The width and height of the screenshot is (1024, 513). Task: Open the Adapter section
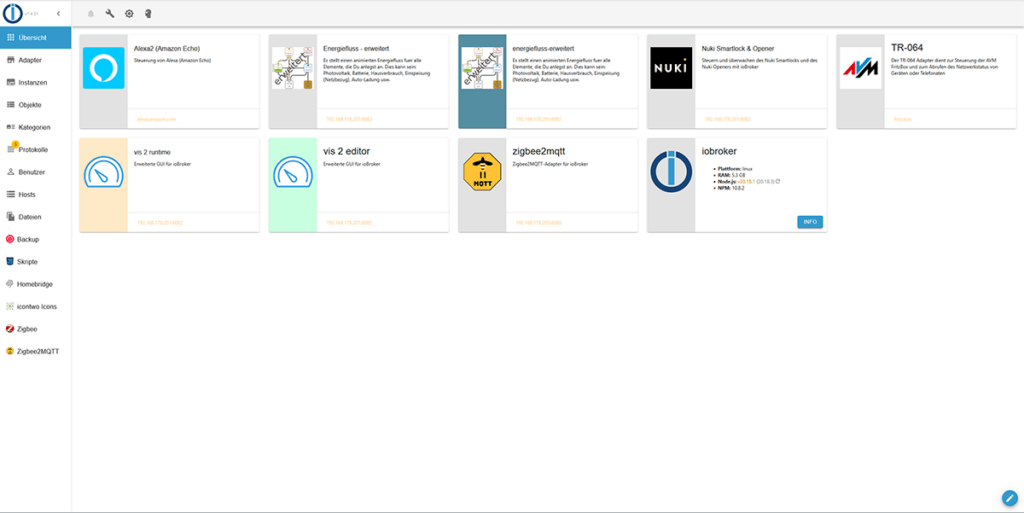click(x=36, y=60)
